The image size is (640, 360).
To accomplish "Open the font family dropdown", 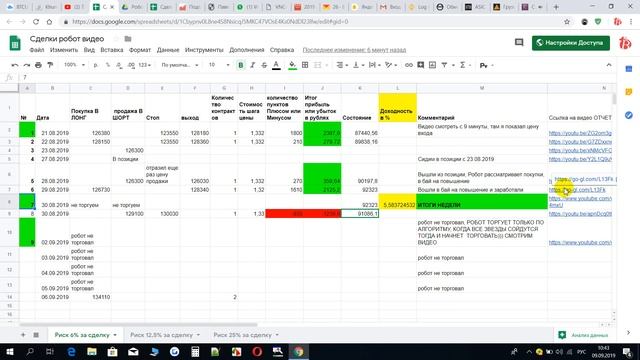I will click(x=180, y=65).
